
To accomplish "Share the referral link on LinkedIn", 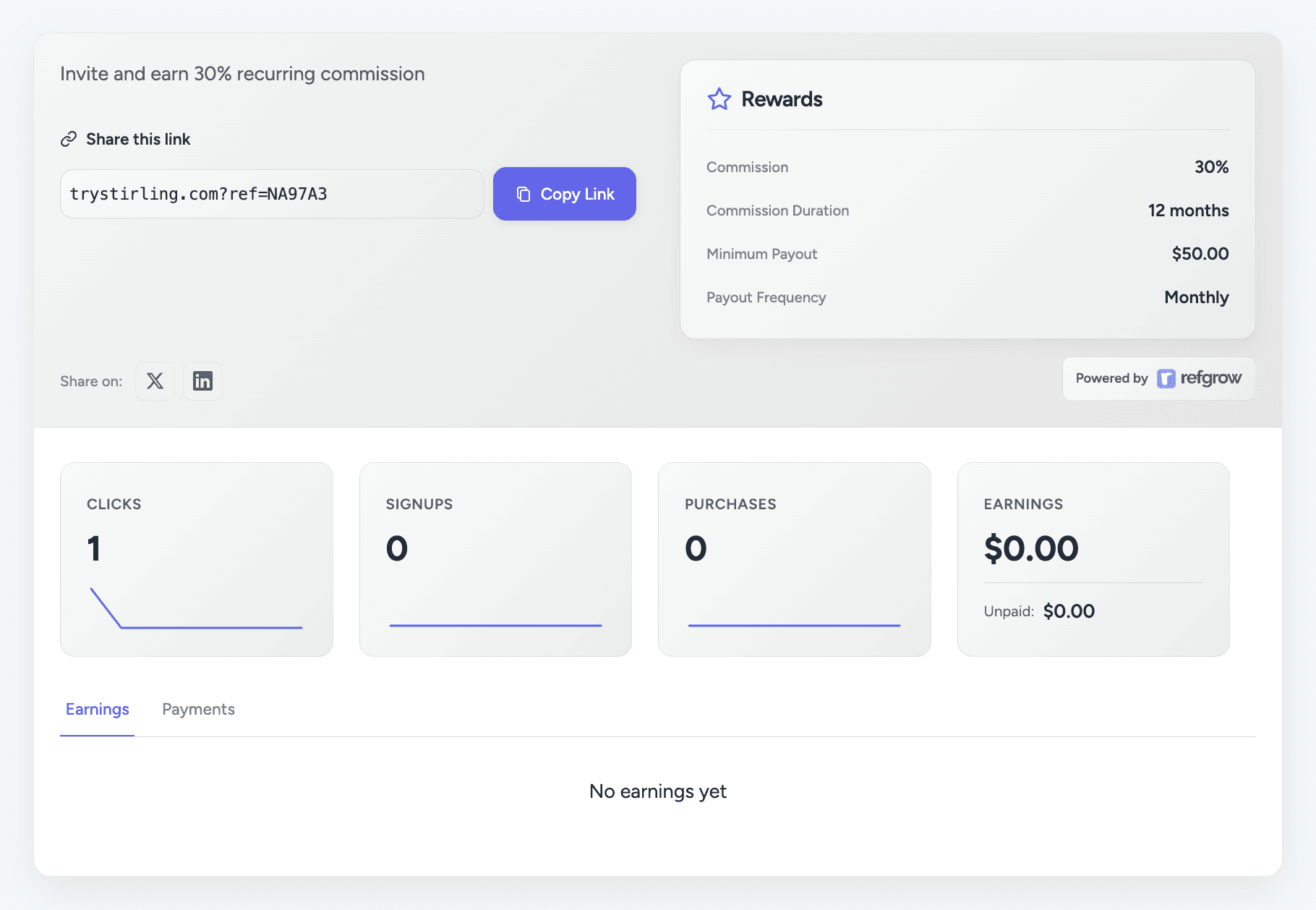I will (x=202, y=381).
